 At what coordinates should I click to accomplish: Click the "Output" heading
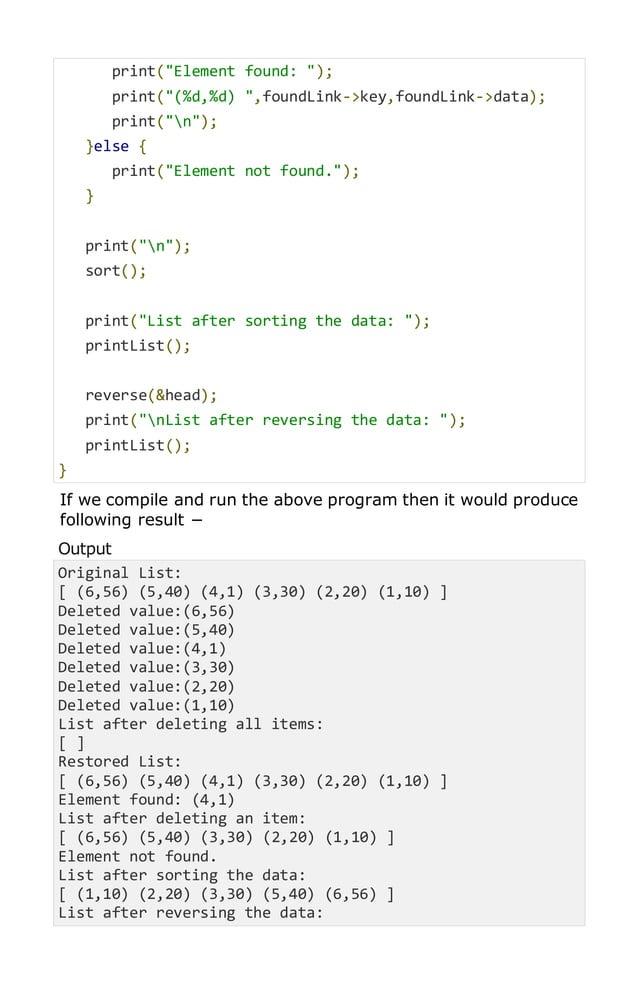(x=85, y=549)
